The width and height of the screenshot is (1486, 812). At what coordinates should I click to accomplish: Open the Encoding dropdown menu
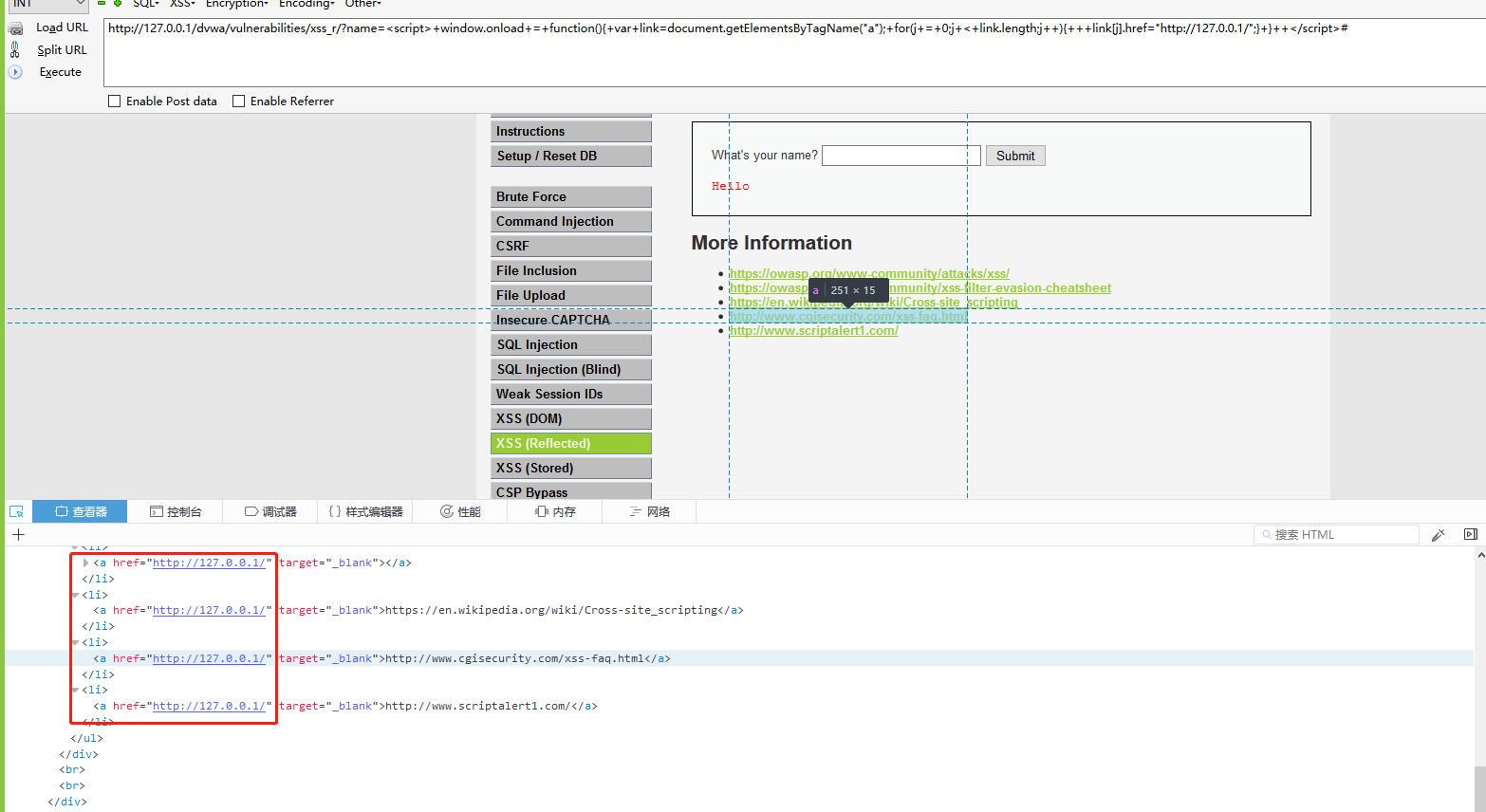pos(305,4)
